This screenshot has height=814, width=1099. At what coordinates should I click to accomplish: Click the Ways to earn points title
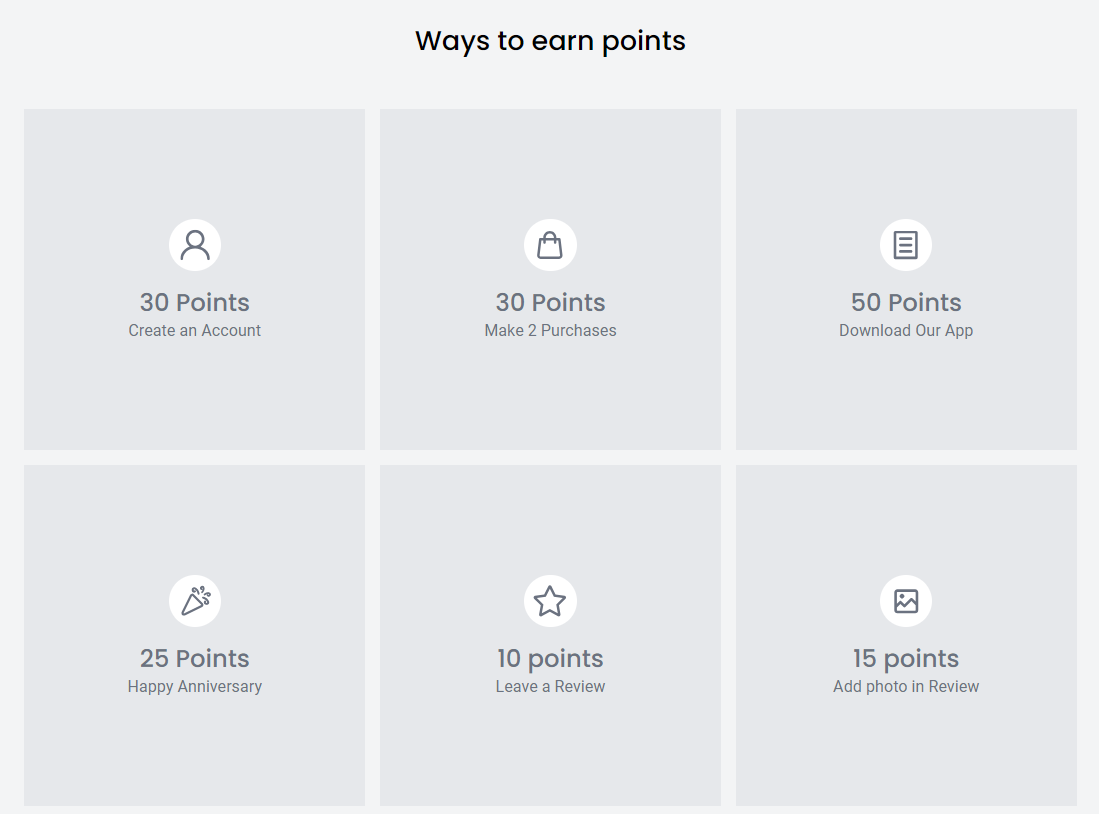click(550, 41)
